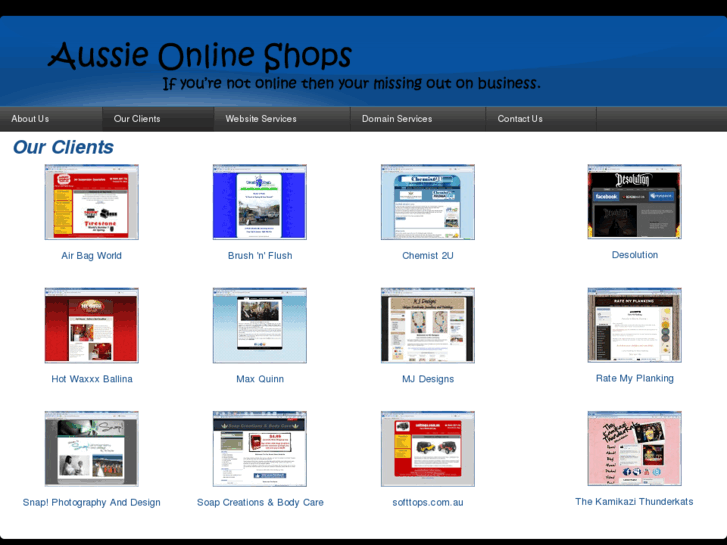
Task: Visit the softtops.com.au text link
Action: tap(428, 502)
